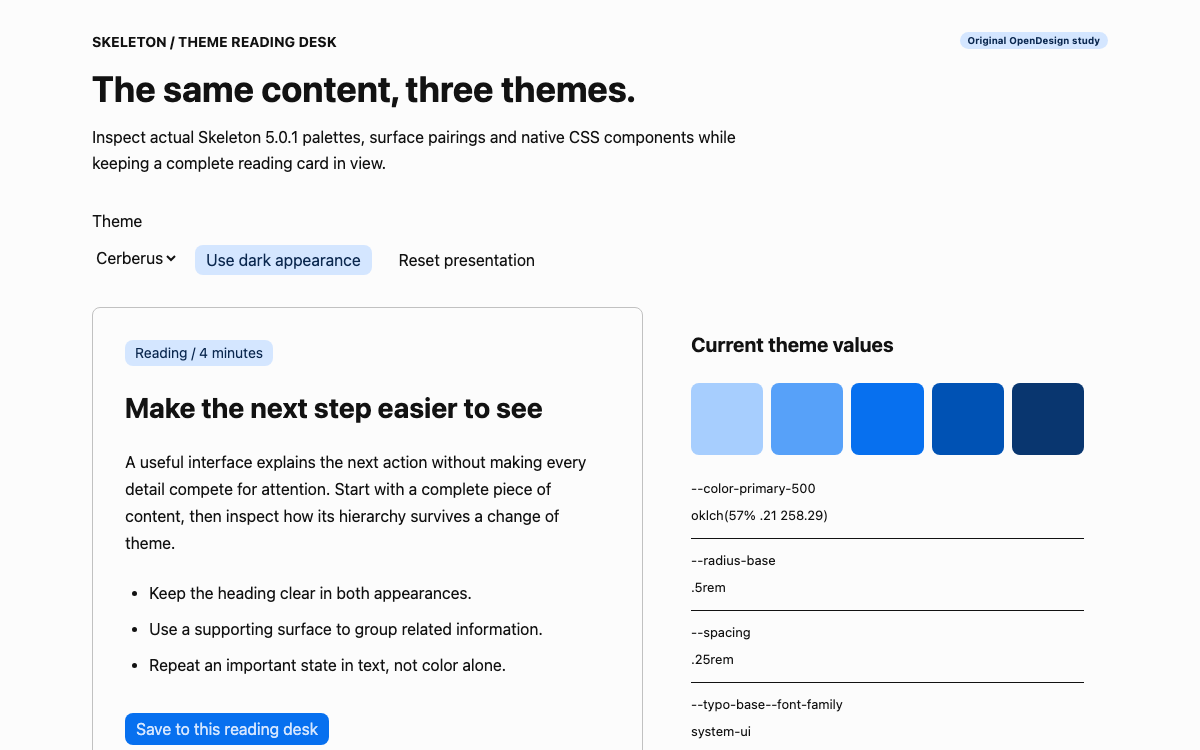Click the same content, three themes heading
The image size is (1200, 750).
click(x=364, y=90)
